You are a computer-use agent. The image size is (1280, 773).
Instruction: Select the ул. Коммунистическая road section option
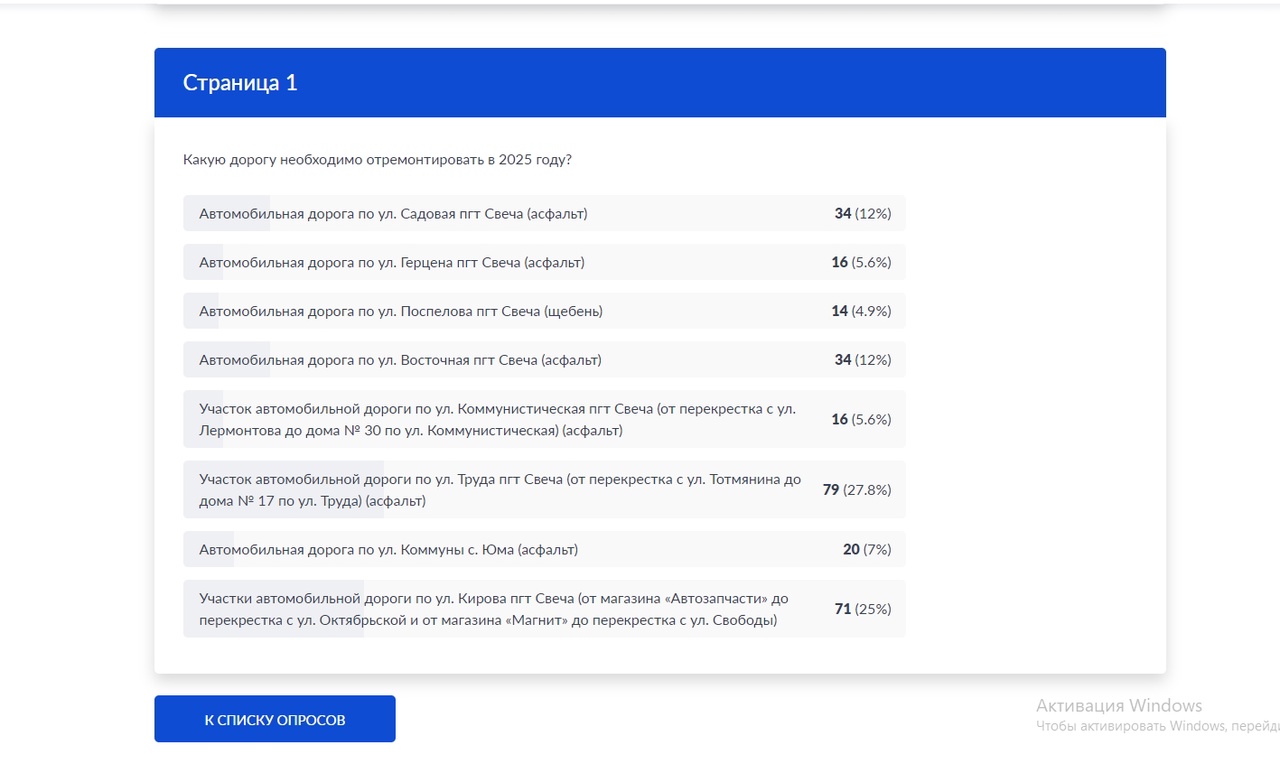tap(544, 419)
